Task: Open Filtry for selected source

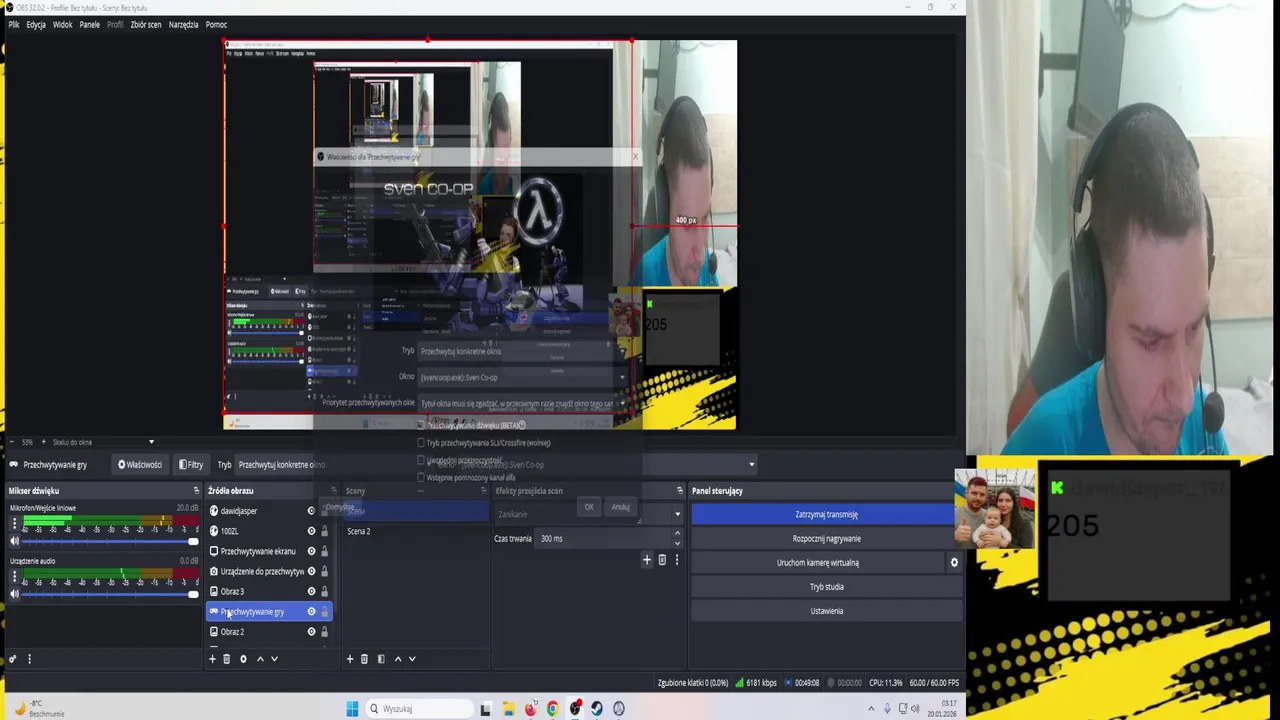Action: tap(191, 465)
